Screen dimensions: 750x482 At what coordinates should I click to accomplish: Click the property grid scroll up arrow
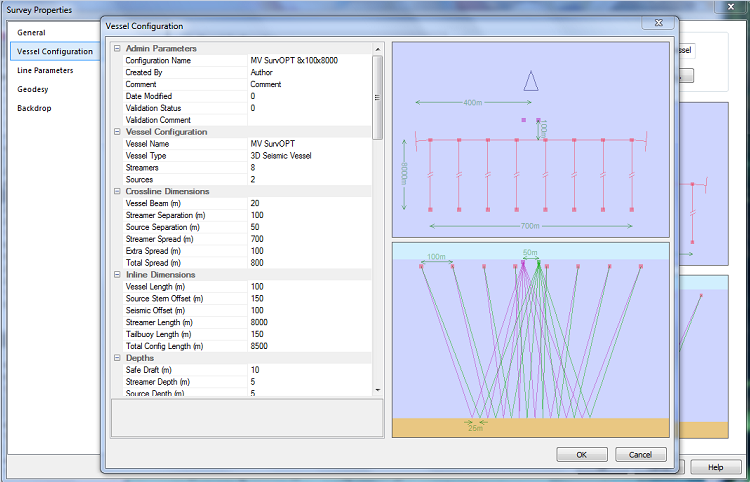point(377,49)
